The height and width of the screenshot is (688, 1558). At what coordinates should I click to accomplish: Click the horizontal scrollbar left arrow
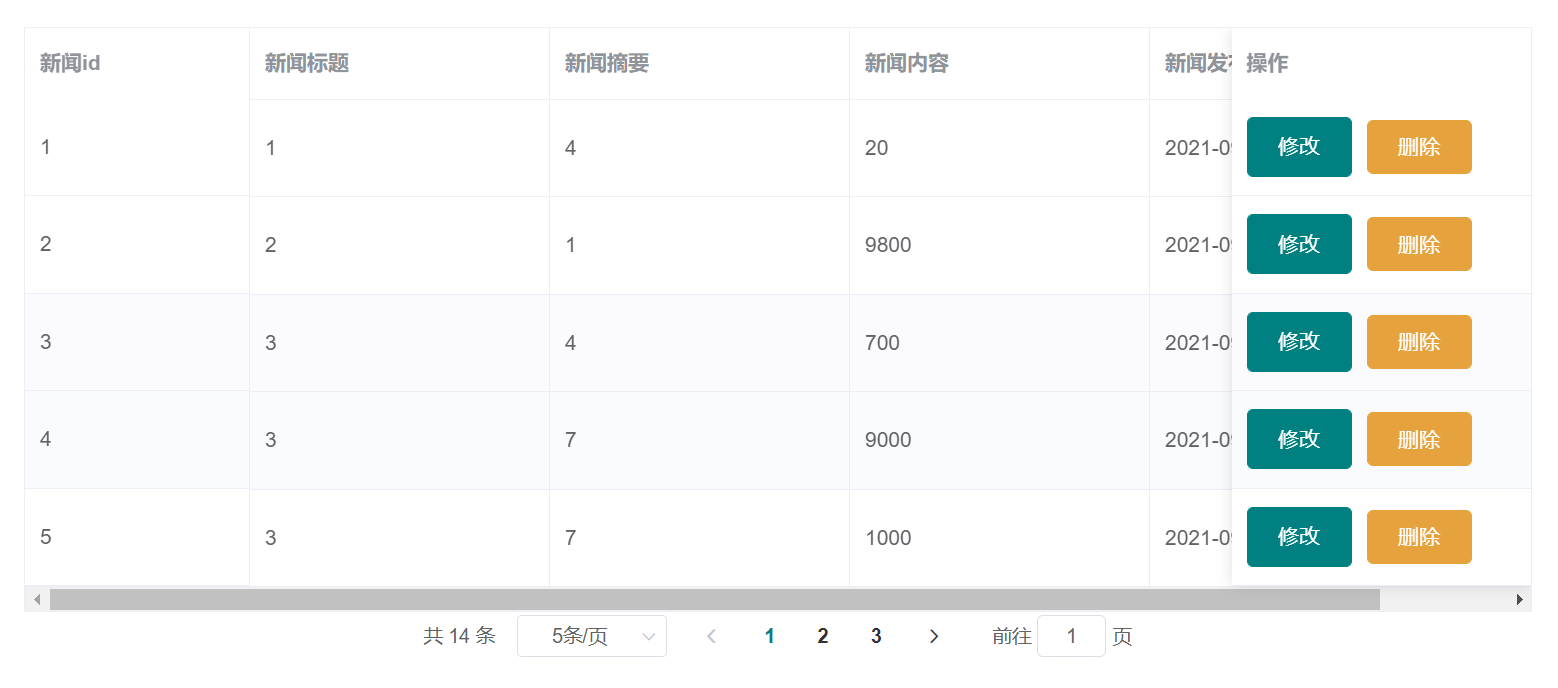pos(37,599)
